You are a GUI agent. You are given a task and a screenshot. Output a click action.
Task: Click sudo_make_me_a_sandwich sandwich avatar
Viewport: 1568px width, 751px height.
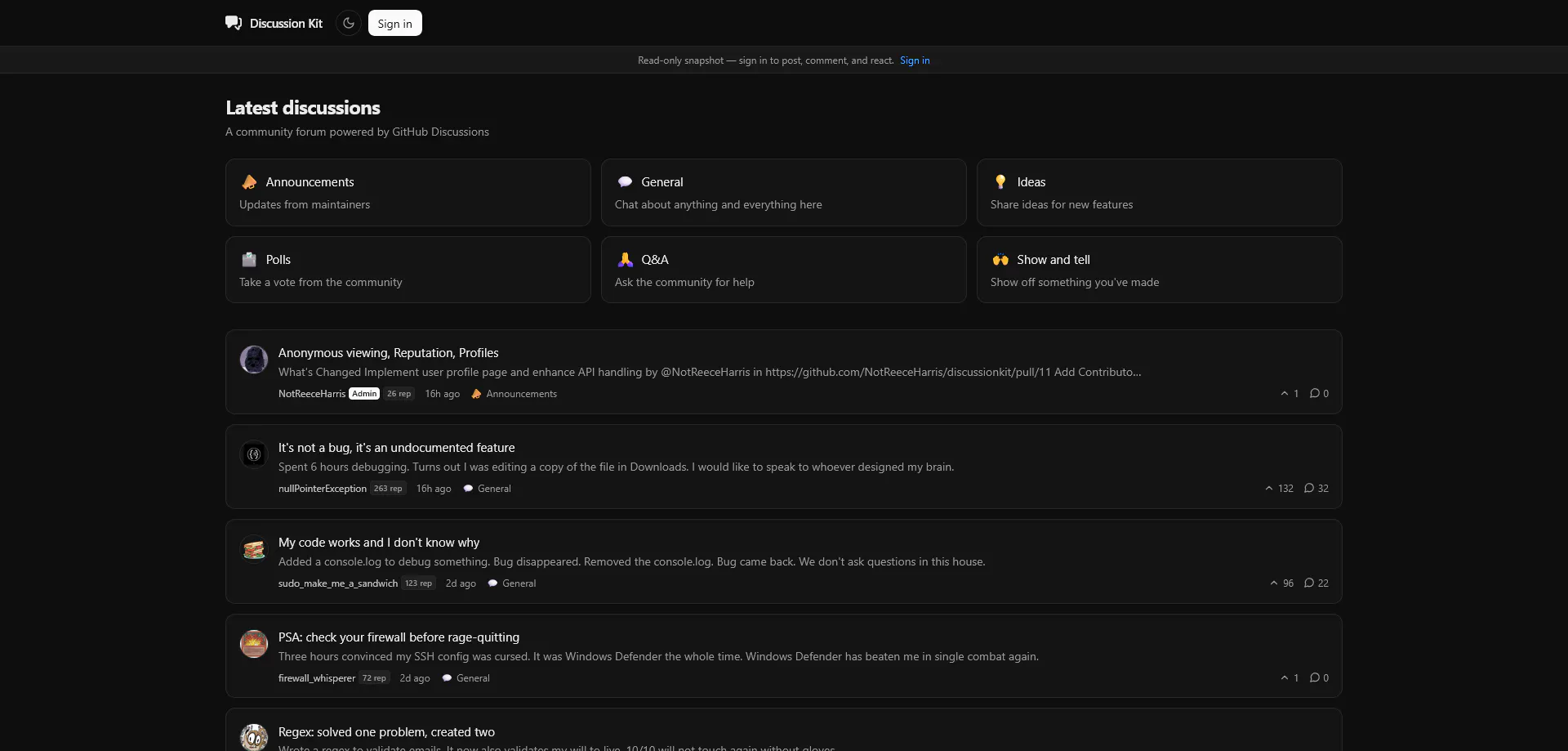click(x=254, y=549)
